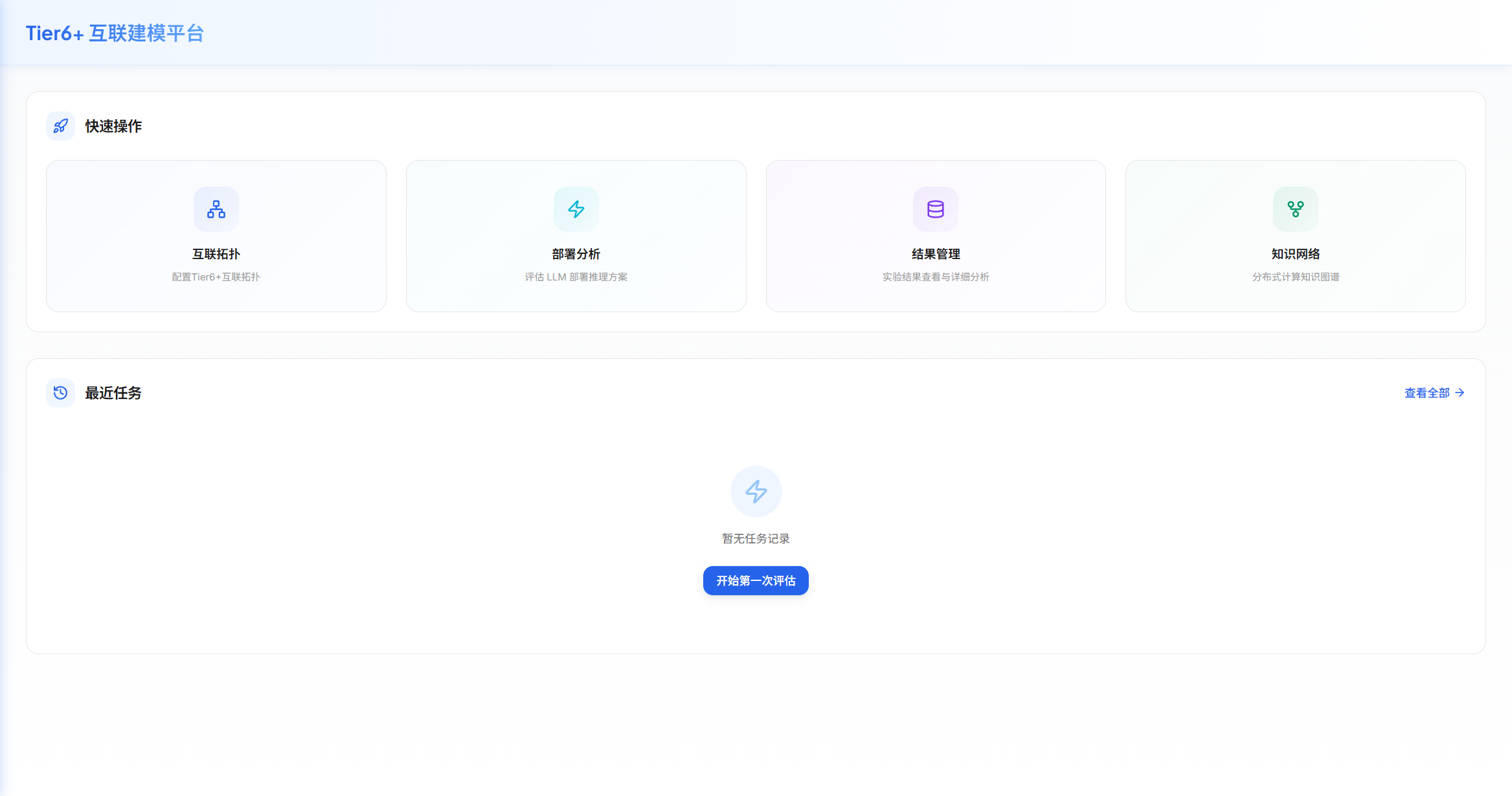Open the 结果管理 card title
The width and height of the screenshot is (1512, 796).
coord(935,254)
